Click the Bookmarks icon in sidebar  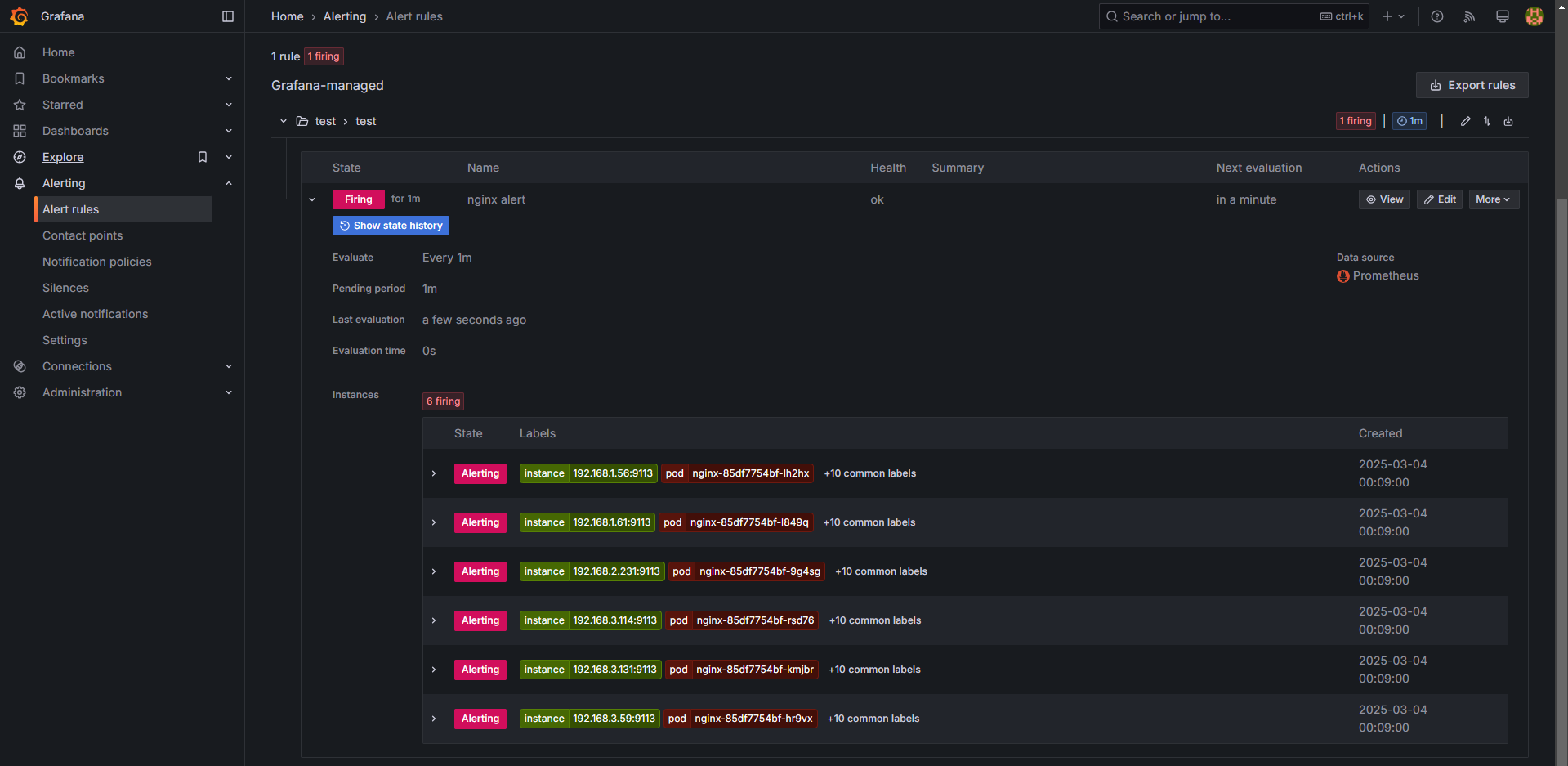tap(20, 78)
